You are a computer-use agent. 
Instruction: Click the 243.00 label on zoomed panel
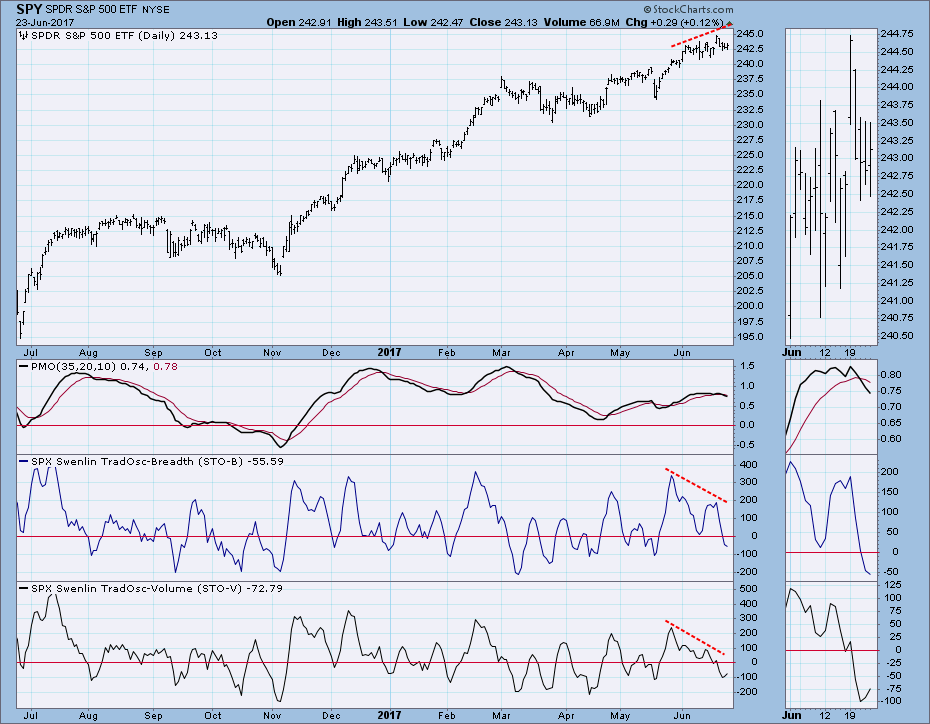pos(898,158)
